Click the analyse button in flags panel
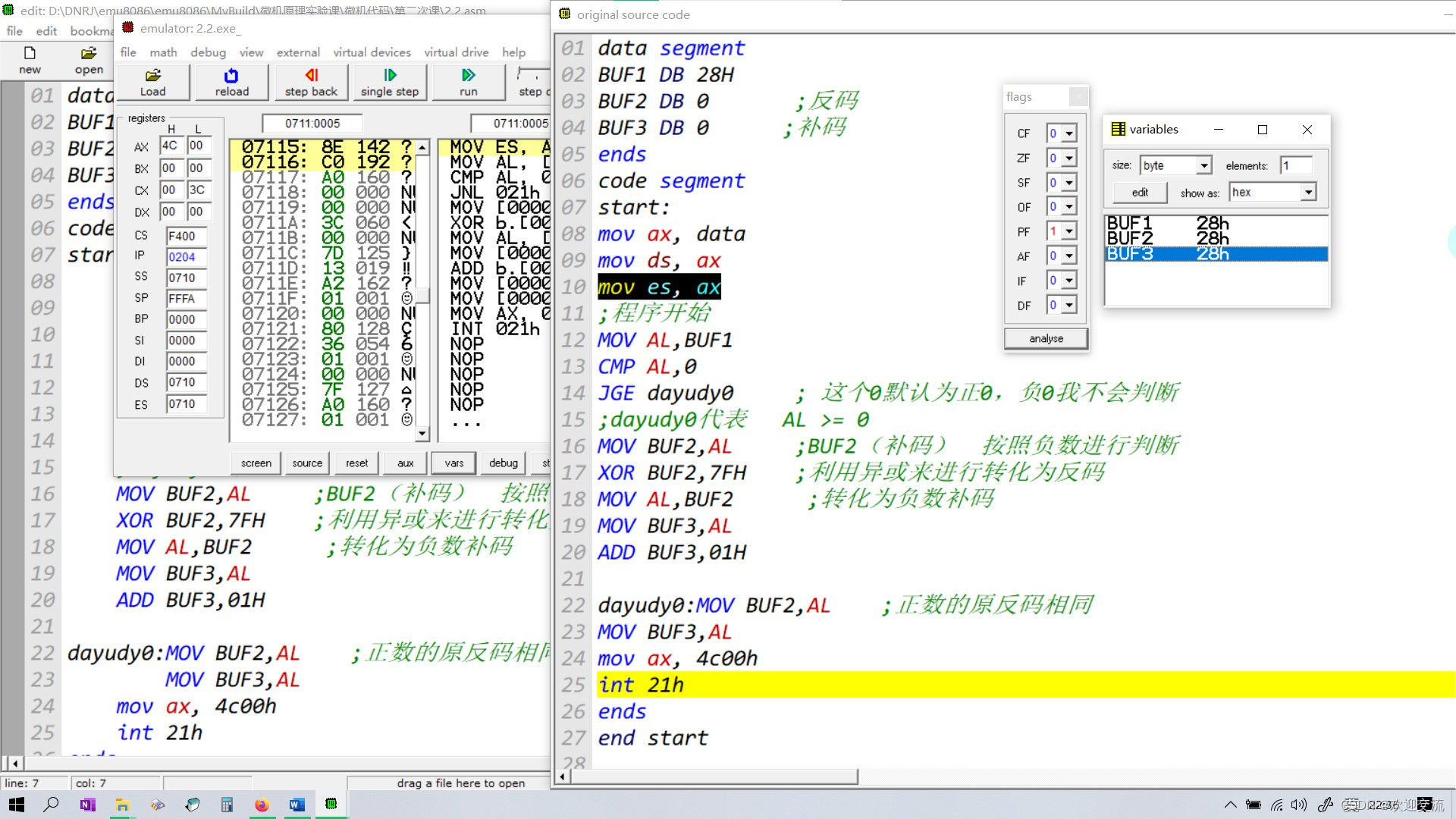The width and height of the screenshot is (1456, 819). (x=1046, y=338)
